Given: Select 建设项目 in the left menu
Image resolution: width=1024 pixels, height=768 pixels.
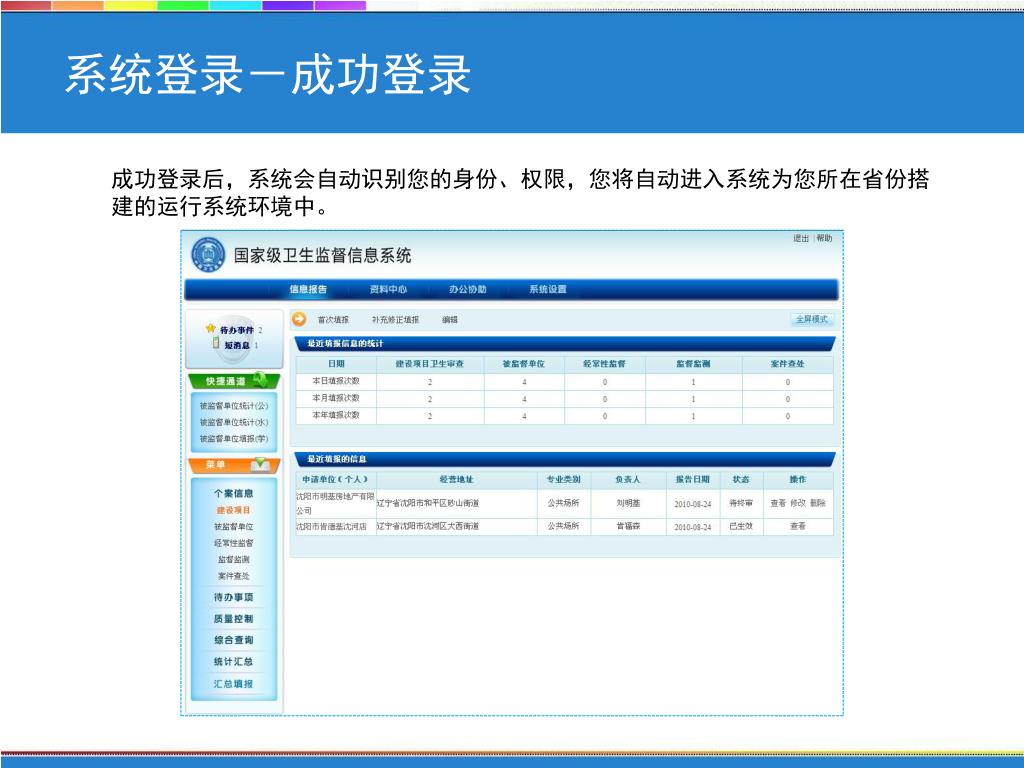Looking at the screenshot, I should click(x=233, y=510).
